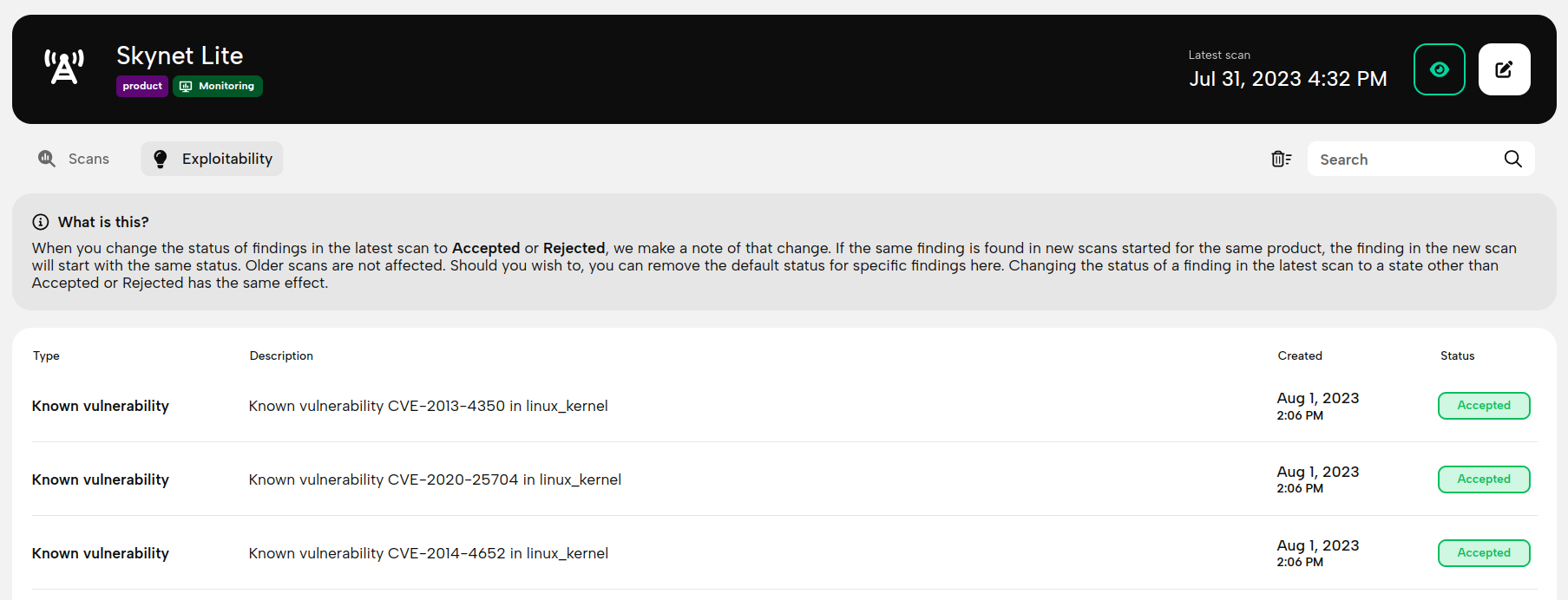Open Accepted status for CVE-2013-4350

pyautogui.click(x=1484, y=406)
